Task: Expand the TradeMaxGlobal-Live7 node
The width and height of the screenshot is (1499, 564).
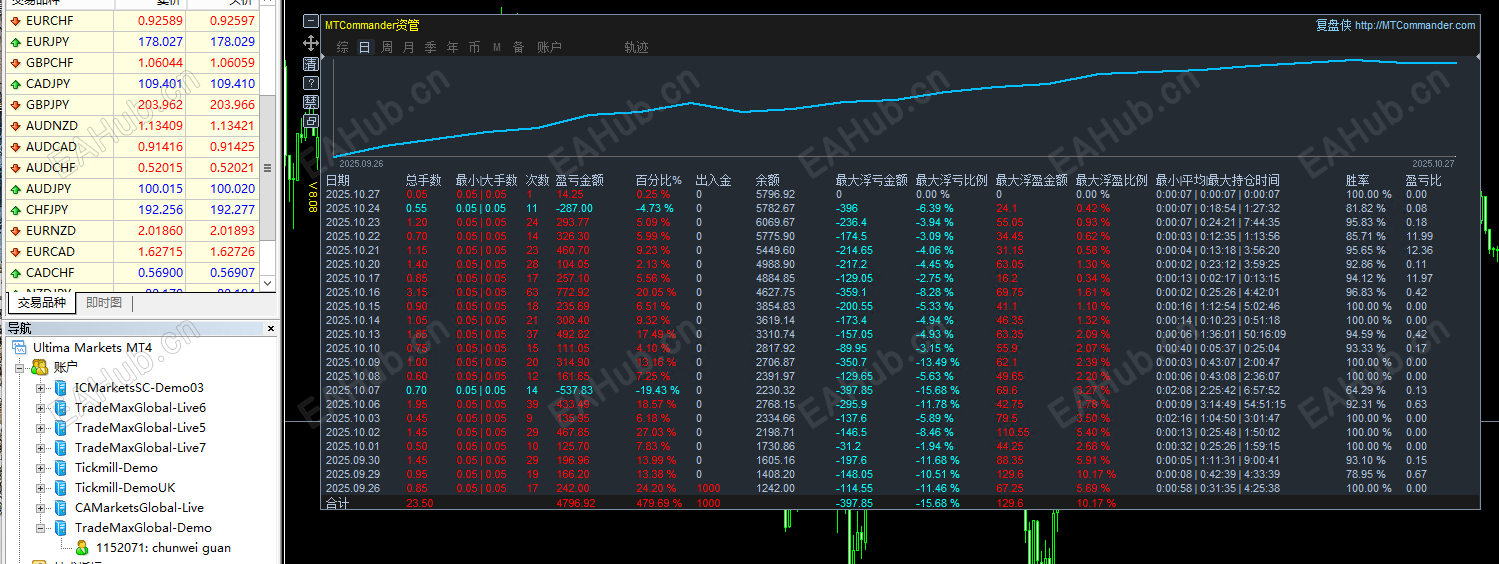Action: [41, 448]
